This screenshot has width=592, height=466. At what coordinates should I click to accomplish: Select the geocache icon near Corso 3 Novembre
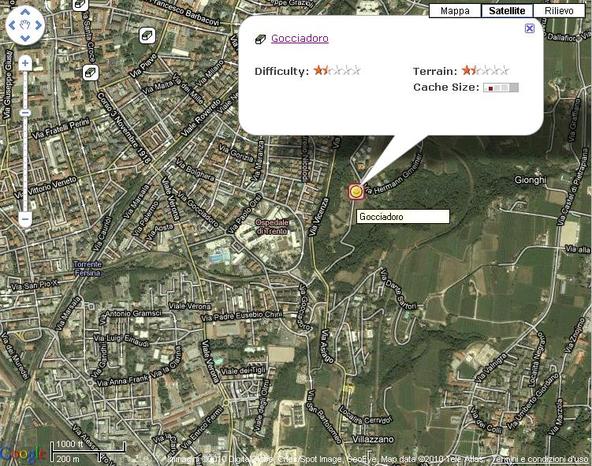tap(91, 72)
